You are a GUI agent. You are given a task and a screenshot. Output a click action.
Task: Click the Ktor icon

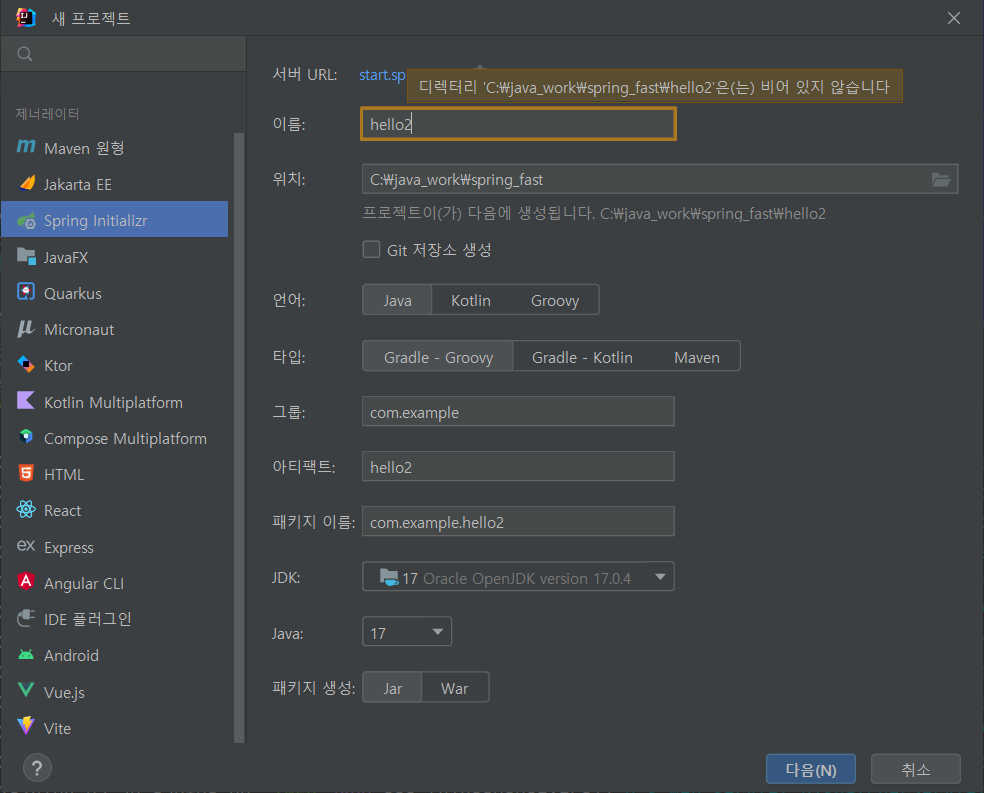click(x=26, y=365)
